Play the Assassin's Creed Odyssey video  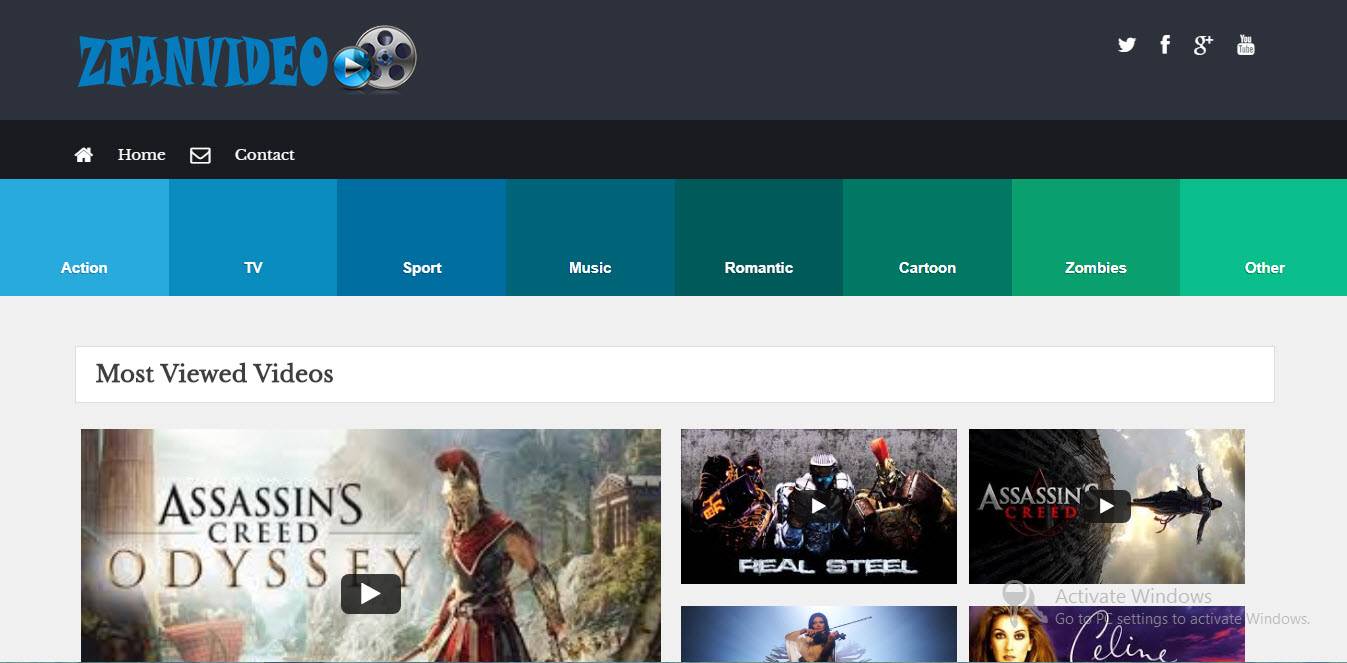[x=371, y=594]
